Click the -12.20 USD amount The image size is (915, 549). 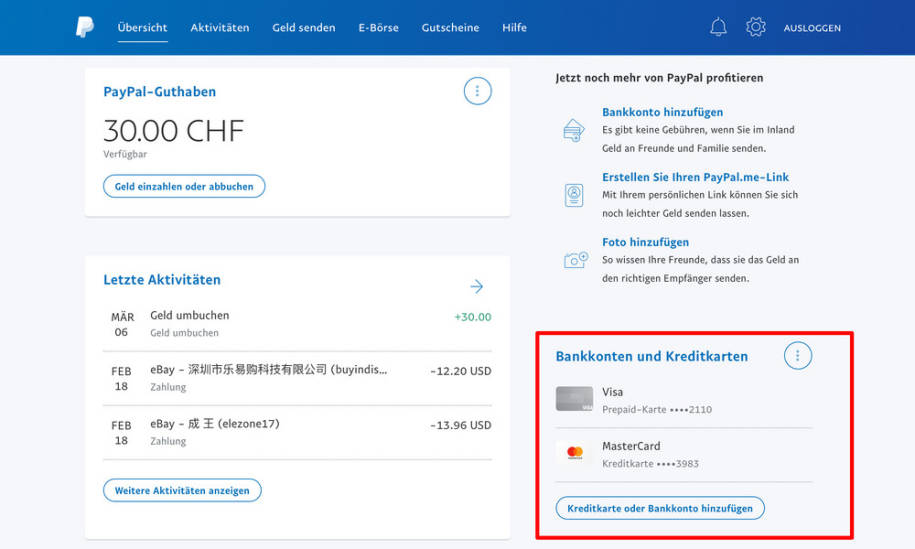click(460, 371)
